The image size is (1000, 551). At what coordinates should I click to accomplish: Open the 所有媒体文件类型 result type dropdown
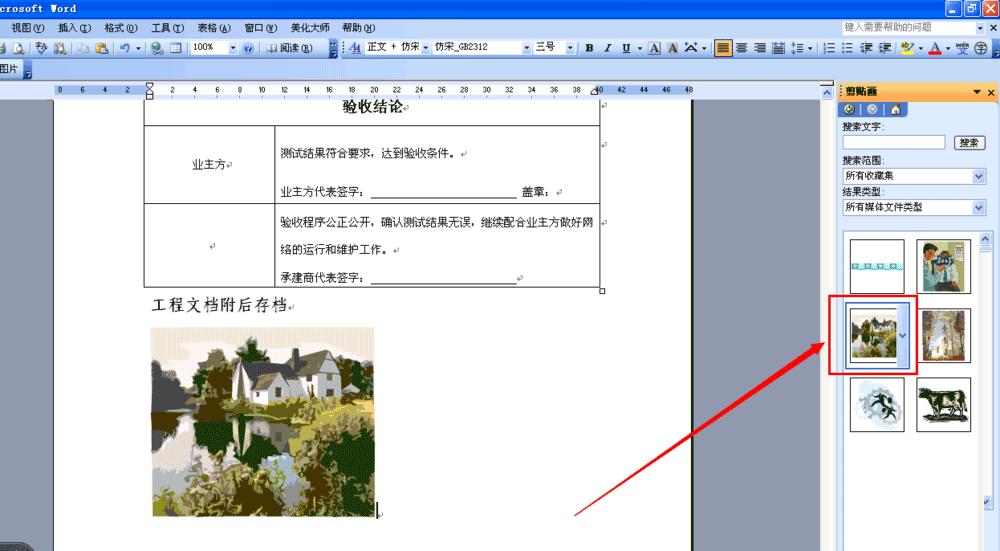click(979, 207)
